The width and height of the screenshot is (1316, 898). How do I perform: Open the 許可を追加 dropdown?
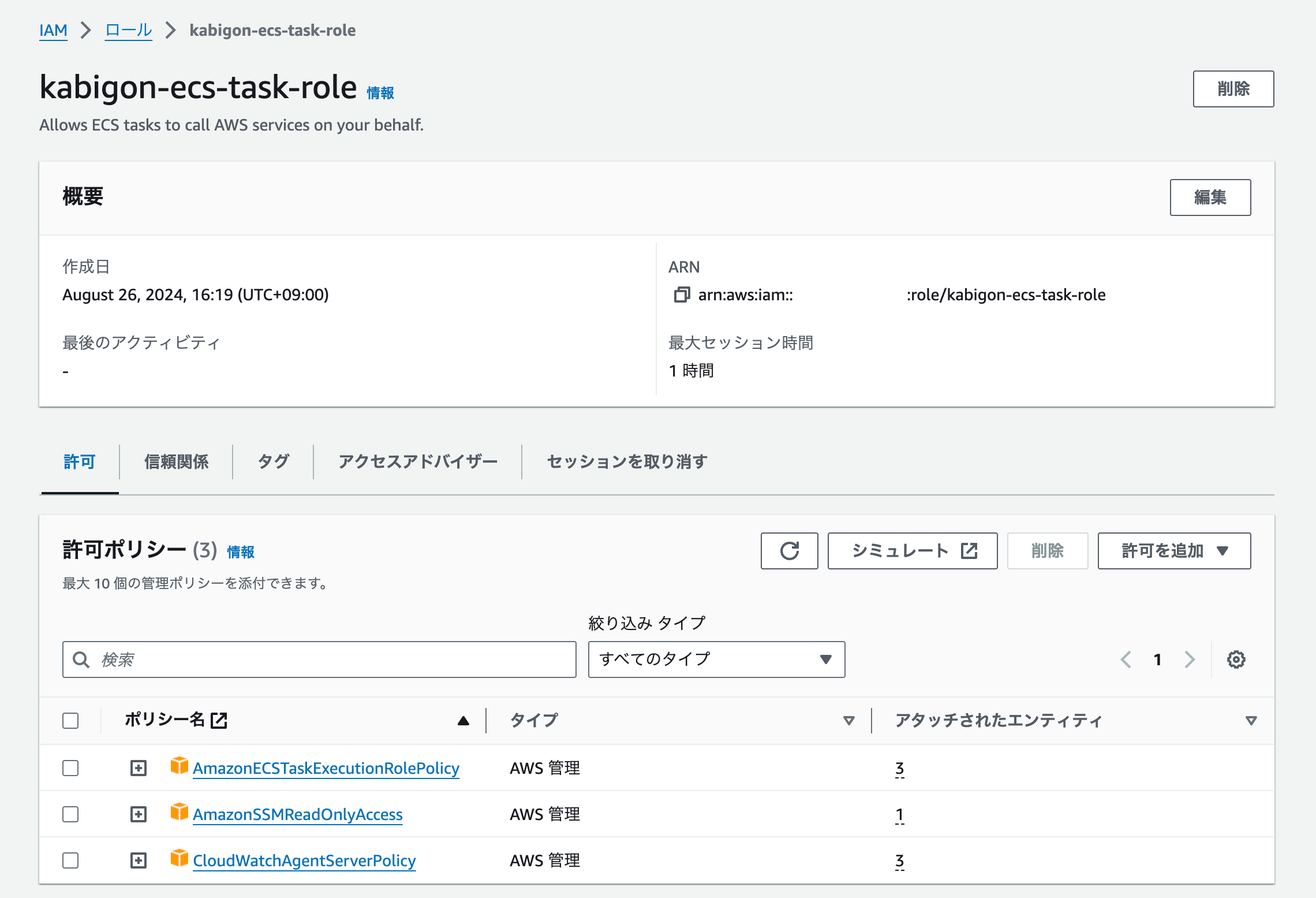click(1173, 550)
